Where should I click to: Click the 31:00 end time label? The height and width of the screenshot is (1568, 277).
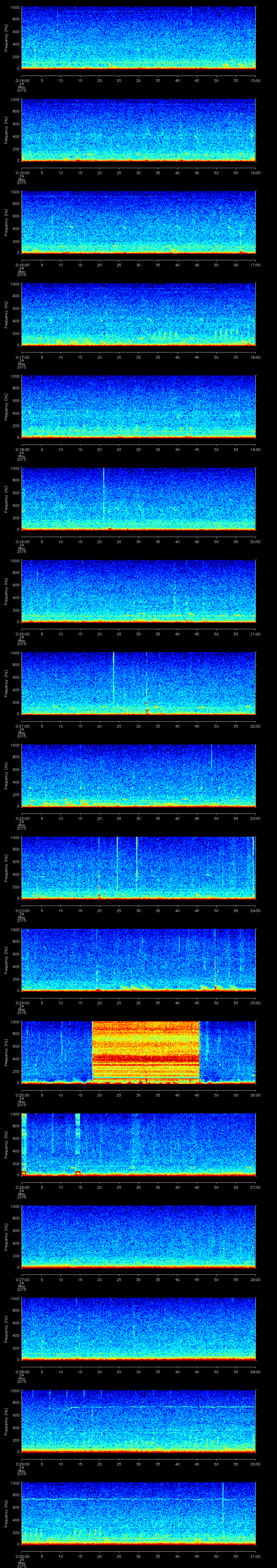[x=255, y=1556]
